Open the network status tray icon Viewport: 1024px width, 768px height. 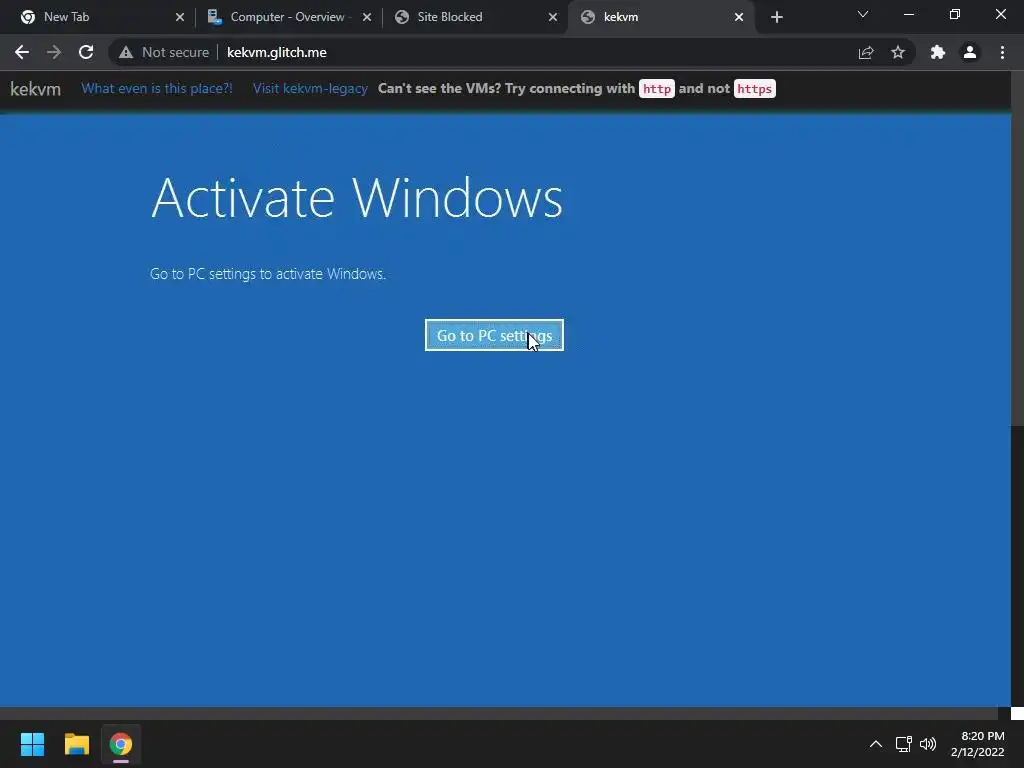904,744
